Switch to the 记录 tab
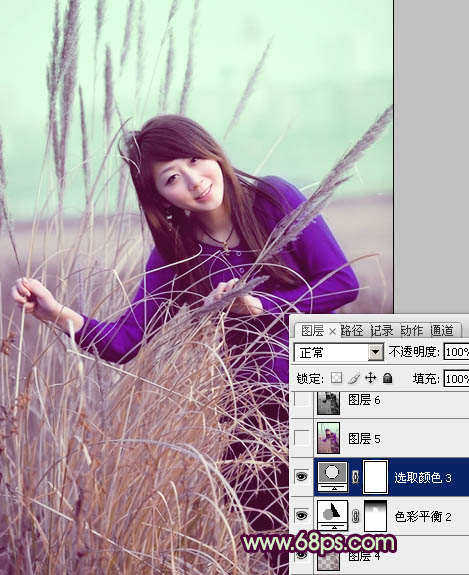Viewport: 469px width, 575px height. pyautogui.click(x=382, y=331)
